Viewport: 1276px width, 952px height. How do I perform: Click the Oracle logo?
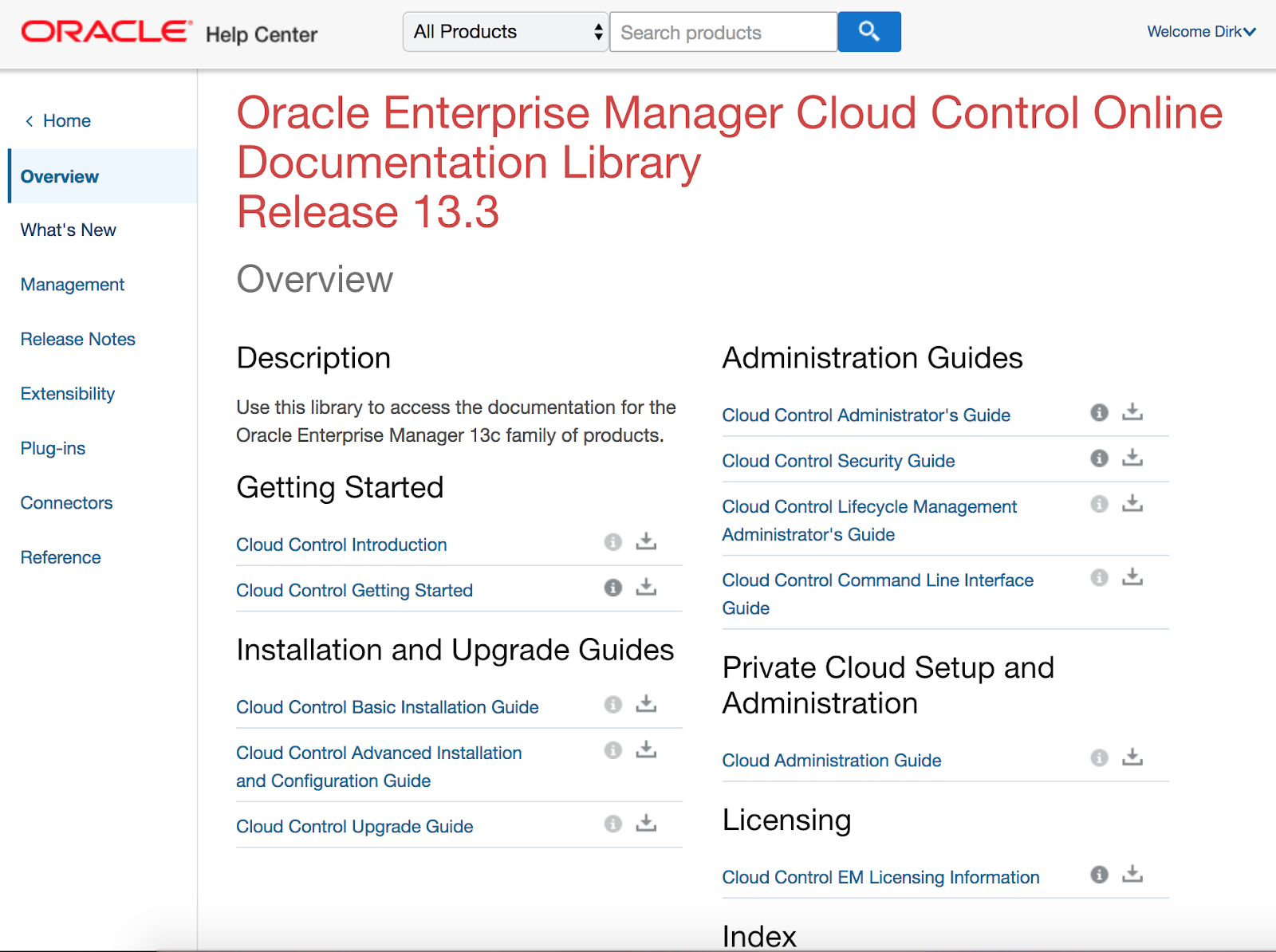[106, 32]
